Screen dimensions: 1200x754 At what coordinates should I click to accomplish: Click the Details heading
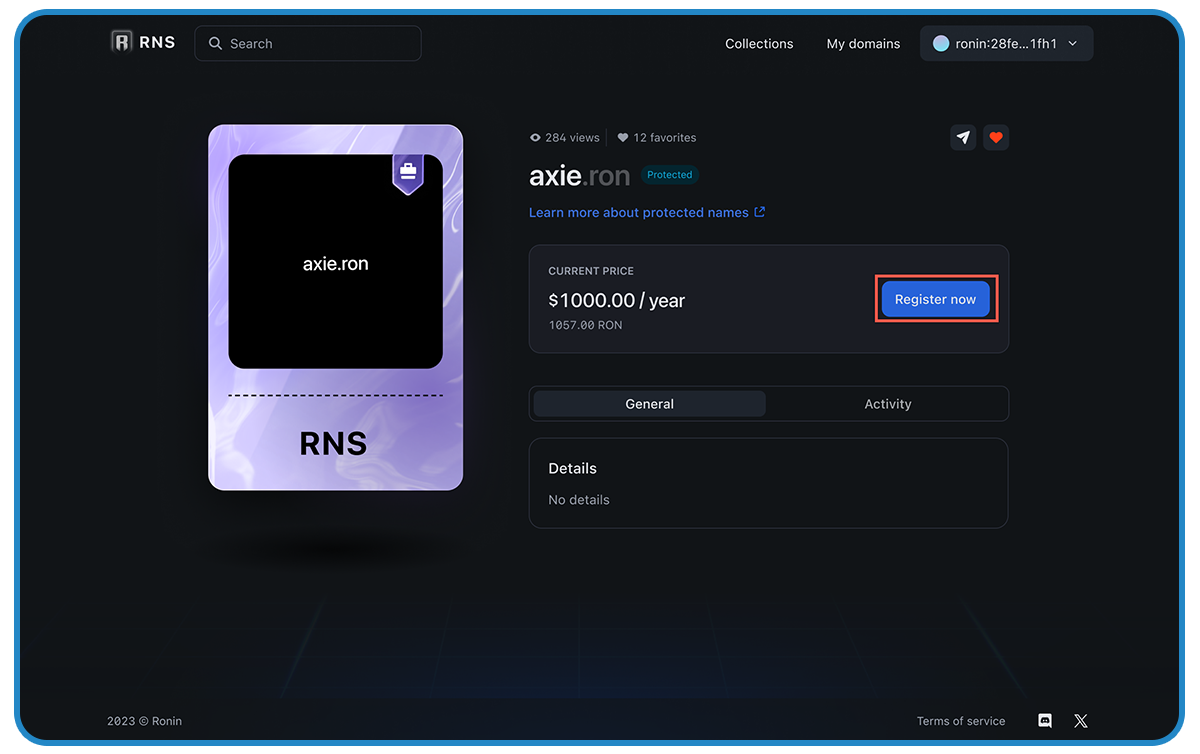[x=573, y=468]
